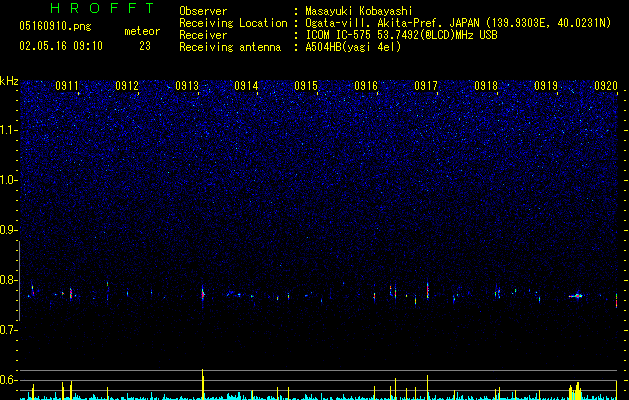Click the 1.1 kHz axis label
This screenshot has height=400, width=629.
click(9, 130)
